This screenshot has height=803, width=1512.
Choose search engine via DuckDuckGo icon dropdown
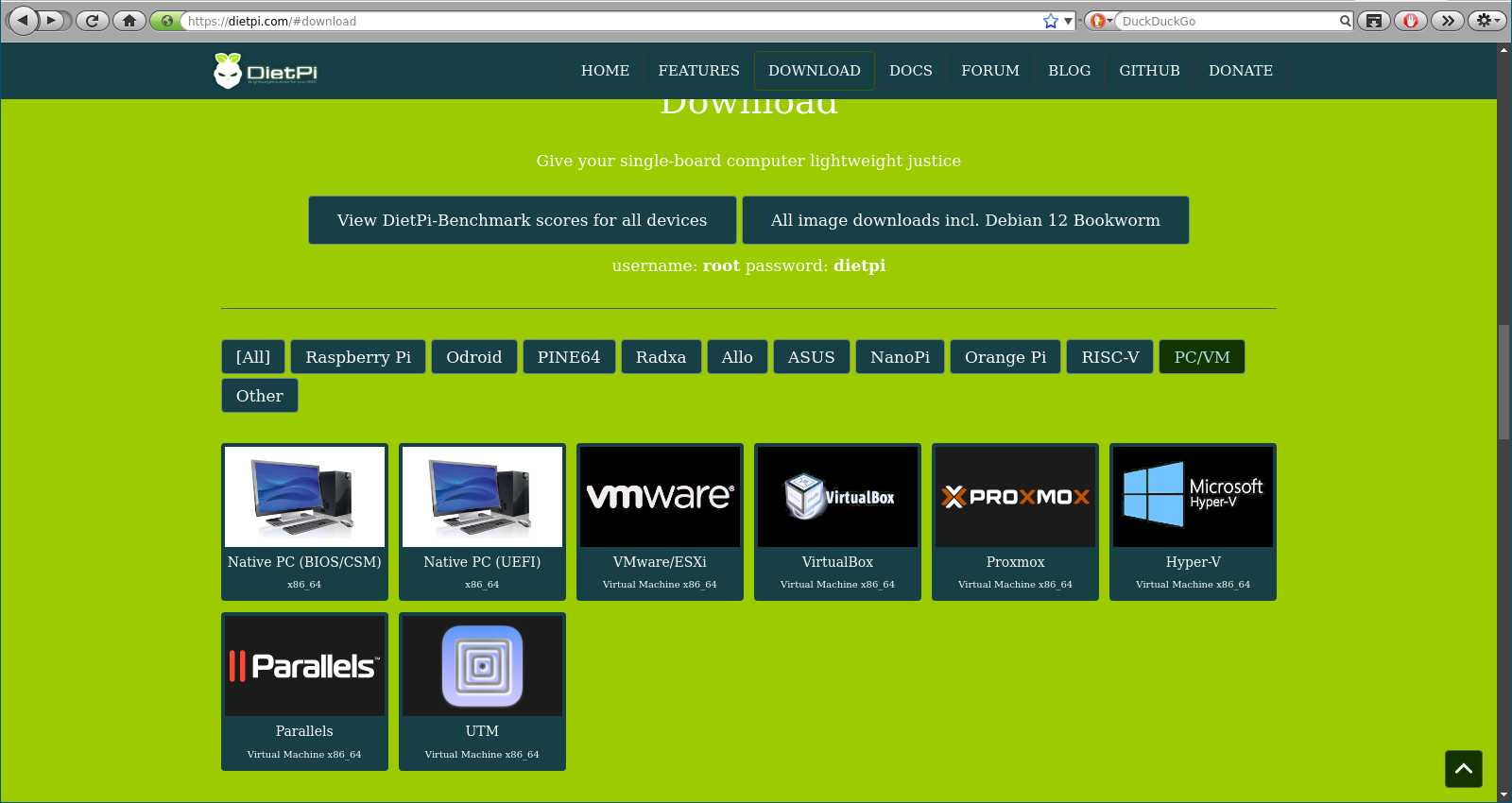(1100, 21)
